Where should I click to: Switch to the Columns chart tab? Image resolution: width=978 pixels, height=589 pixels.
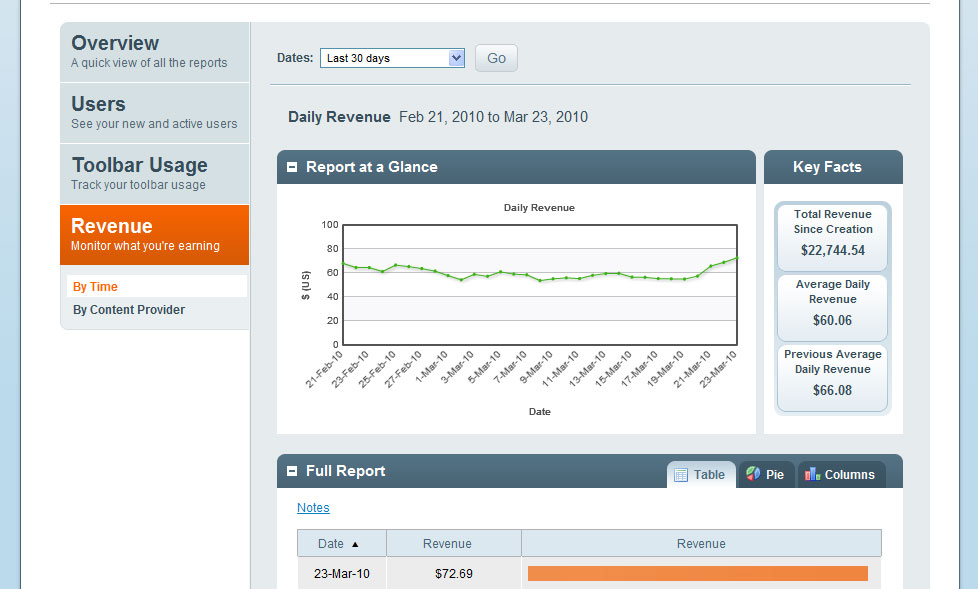pos(841,475)
